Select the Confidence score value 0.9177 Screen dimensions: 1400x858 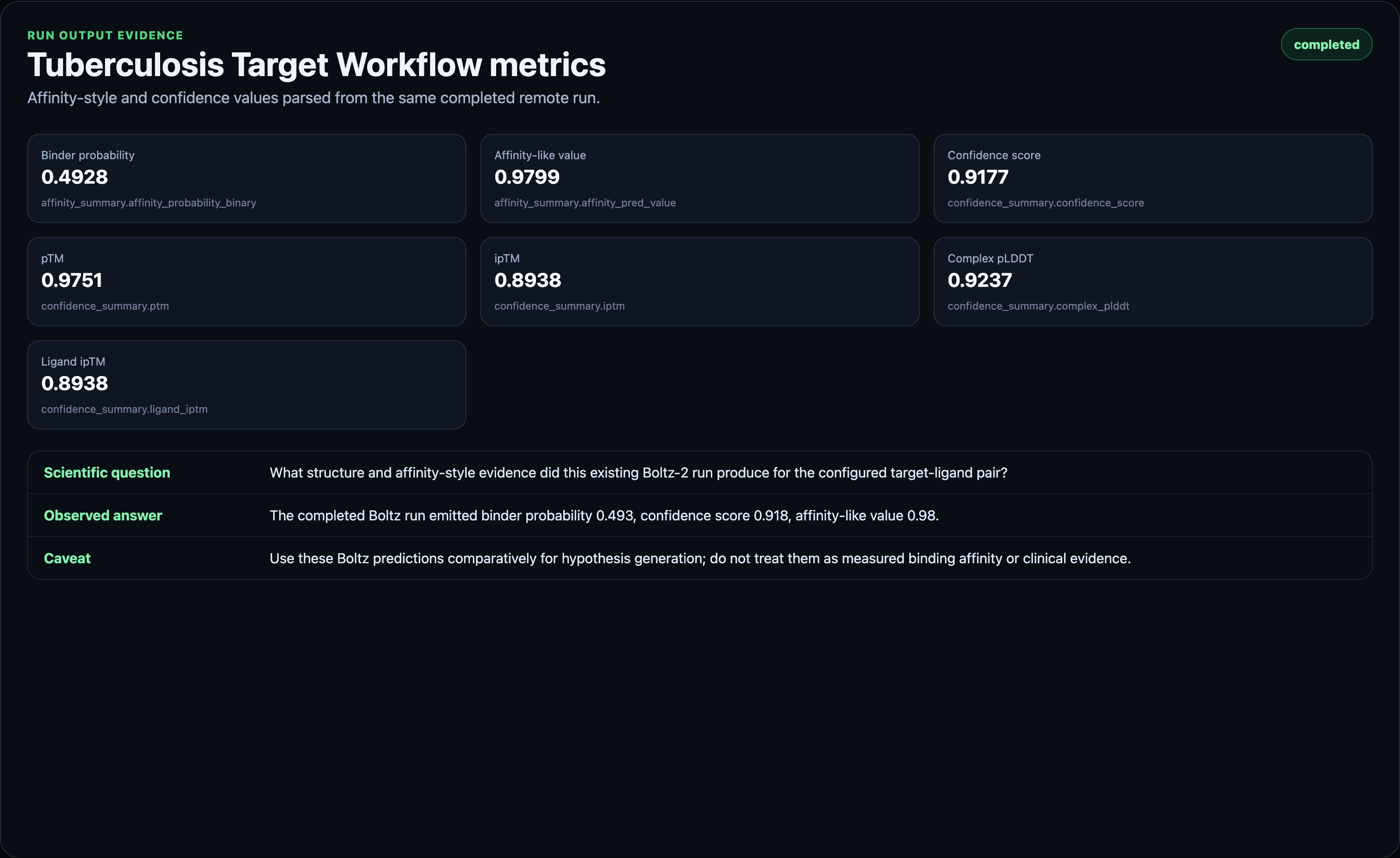point(978,177)
